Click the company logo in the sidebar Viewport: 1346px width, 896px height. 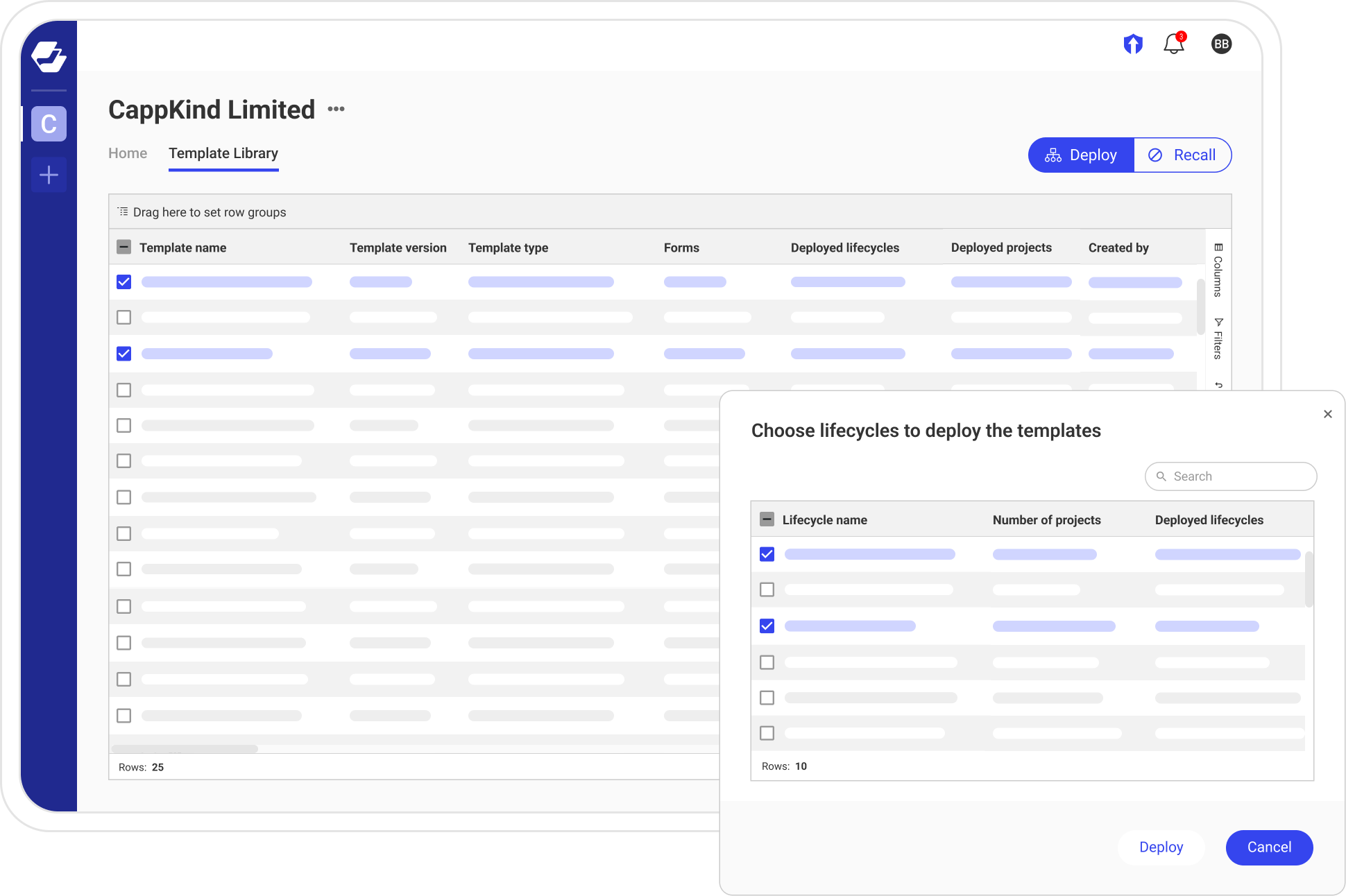pos(49,58)
